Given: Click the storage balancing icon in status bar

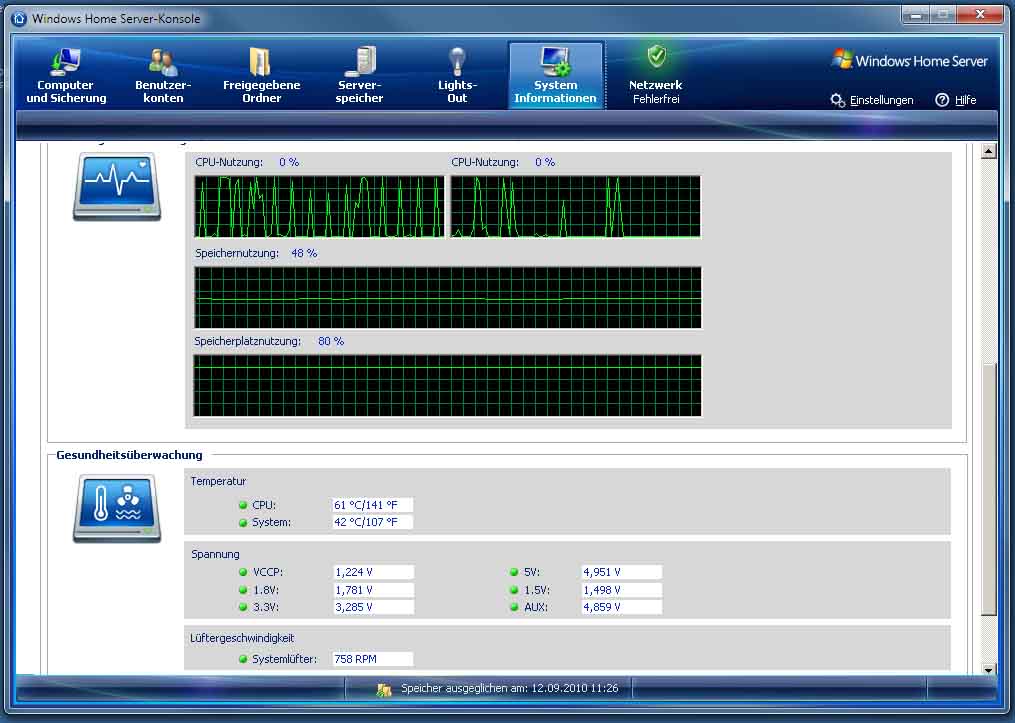Looking at the screenshot, I should [384, 689].
